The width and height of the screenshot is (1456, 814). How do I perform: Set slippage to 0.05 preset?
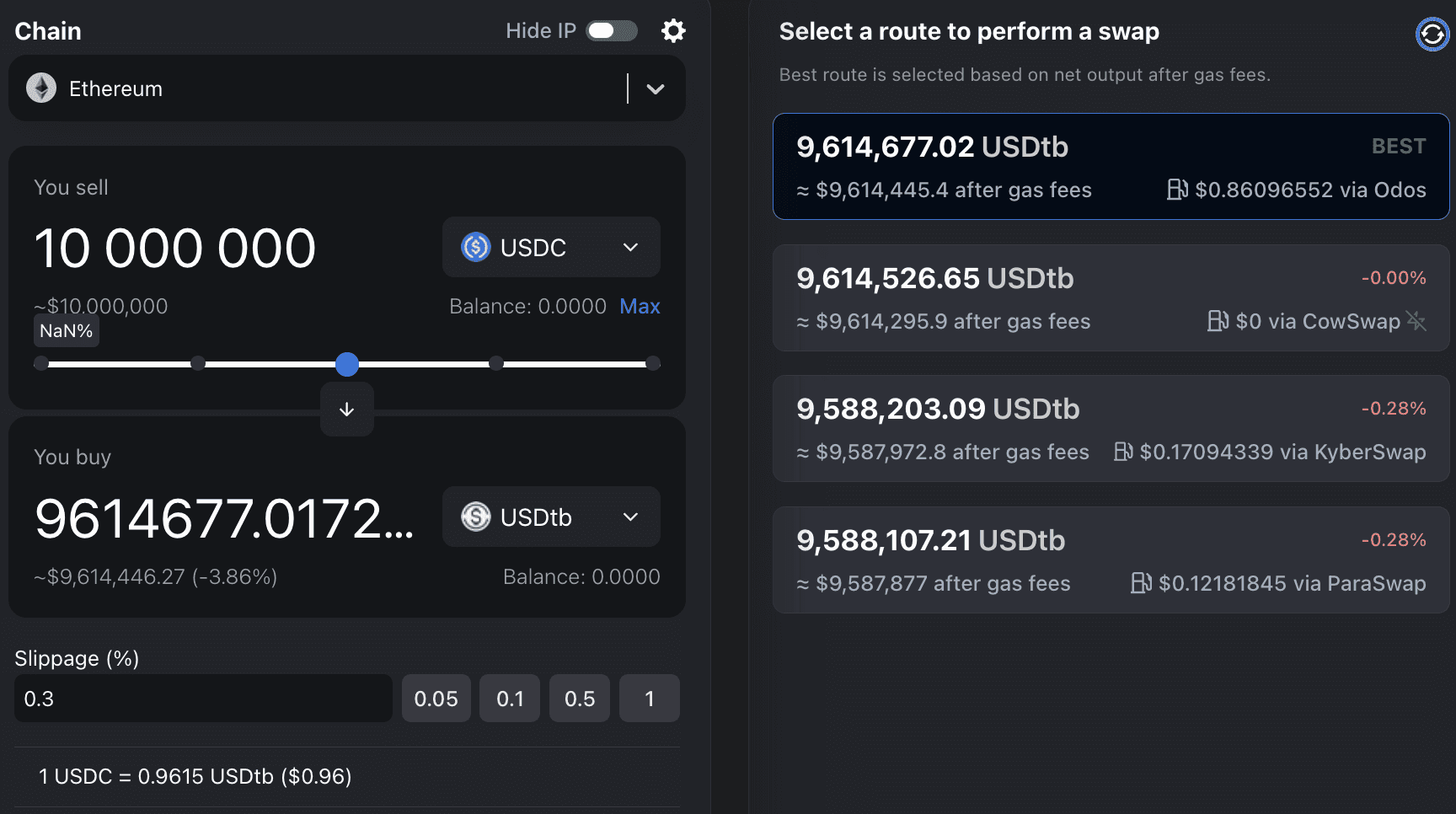tap(436, 699)
